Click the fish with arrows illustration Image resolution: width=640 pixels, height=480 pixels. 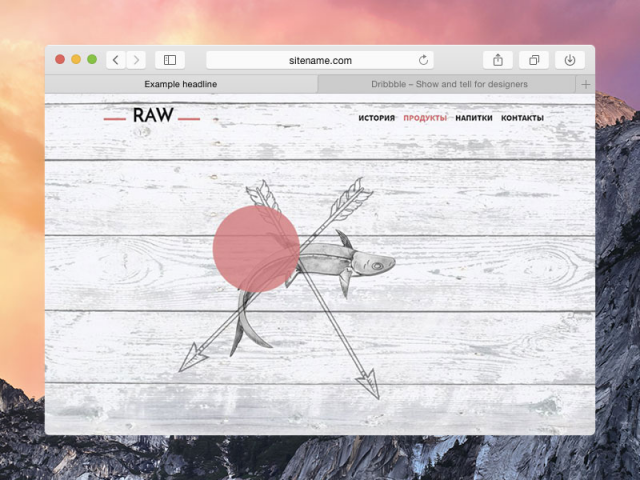pos(287,288)
